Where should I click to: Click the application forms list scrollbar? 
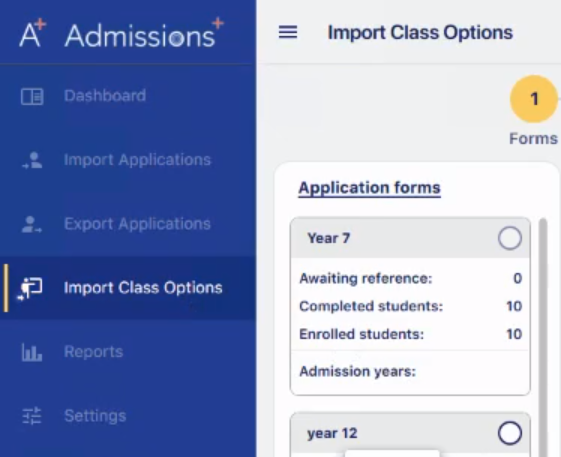point(543,336)
